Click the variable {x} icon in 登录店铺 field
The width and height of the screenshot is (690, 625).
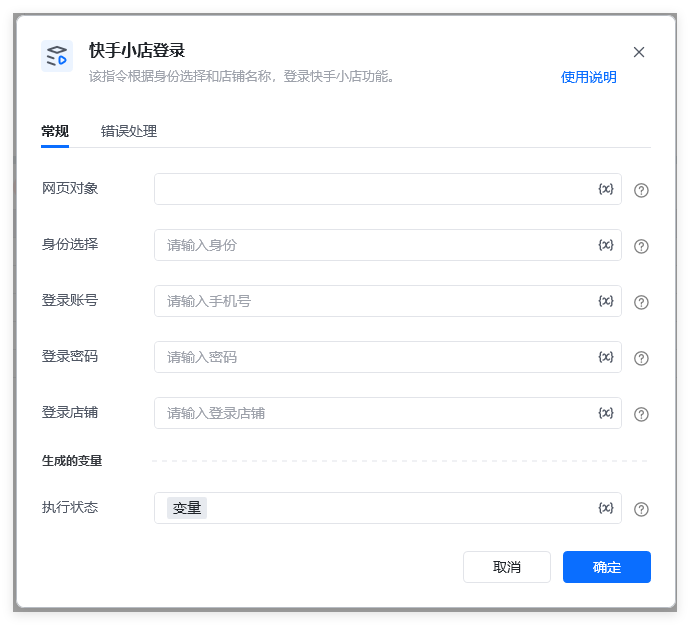pos(606,413)
